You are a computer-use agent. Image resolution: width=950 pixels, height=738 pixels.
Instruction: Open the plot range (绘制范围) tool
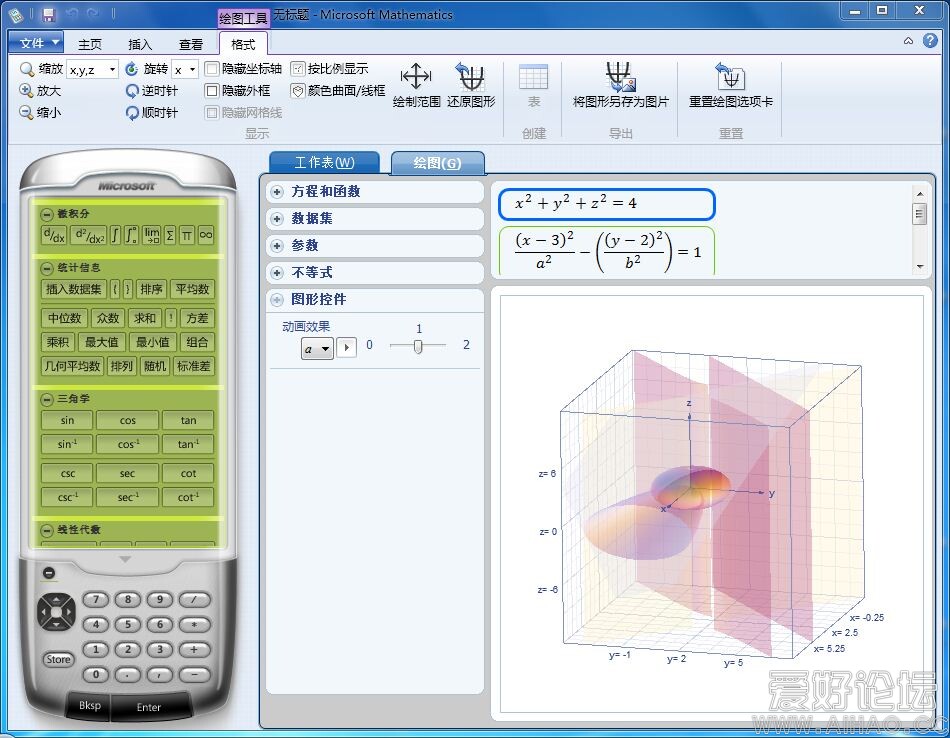(x=416, y=90)
